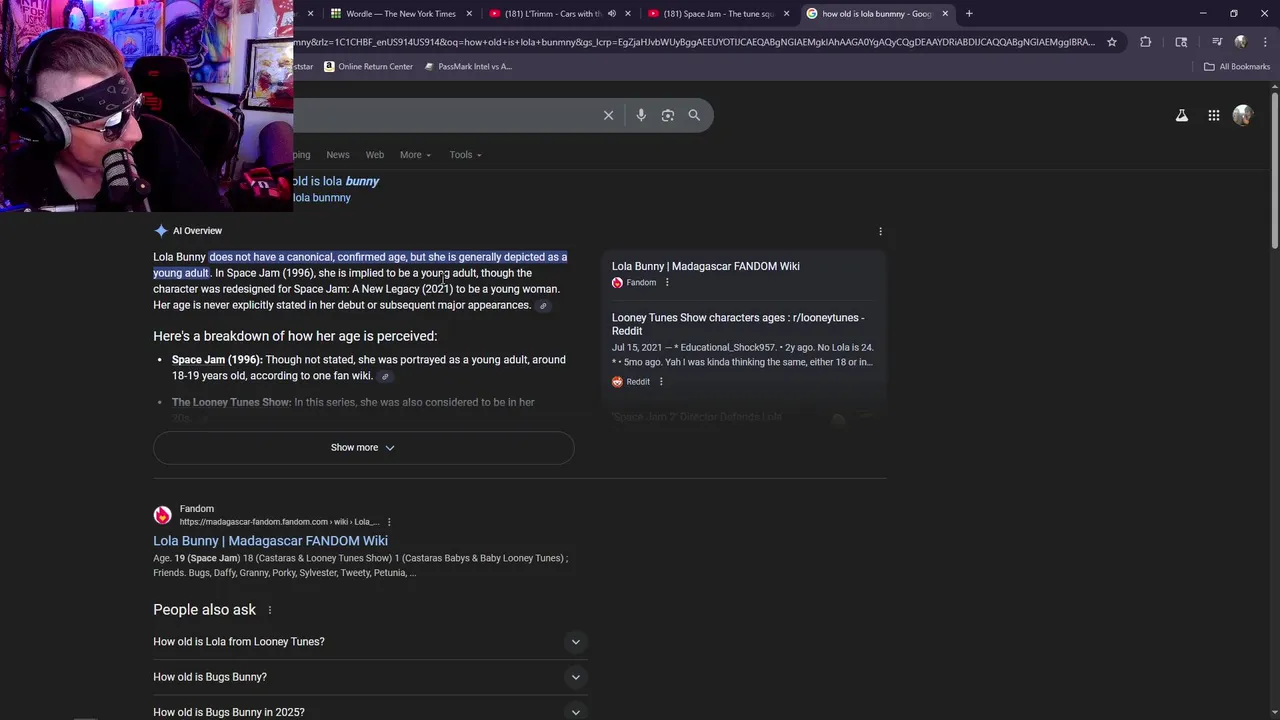1280x720 pixels.
Task: Open the Tools dropdown
Action: click(x=465, y=155)
